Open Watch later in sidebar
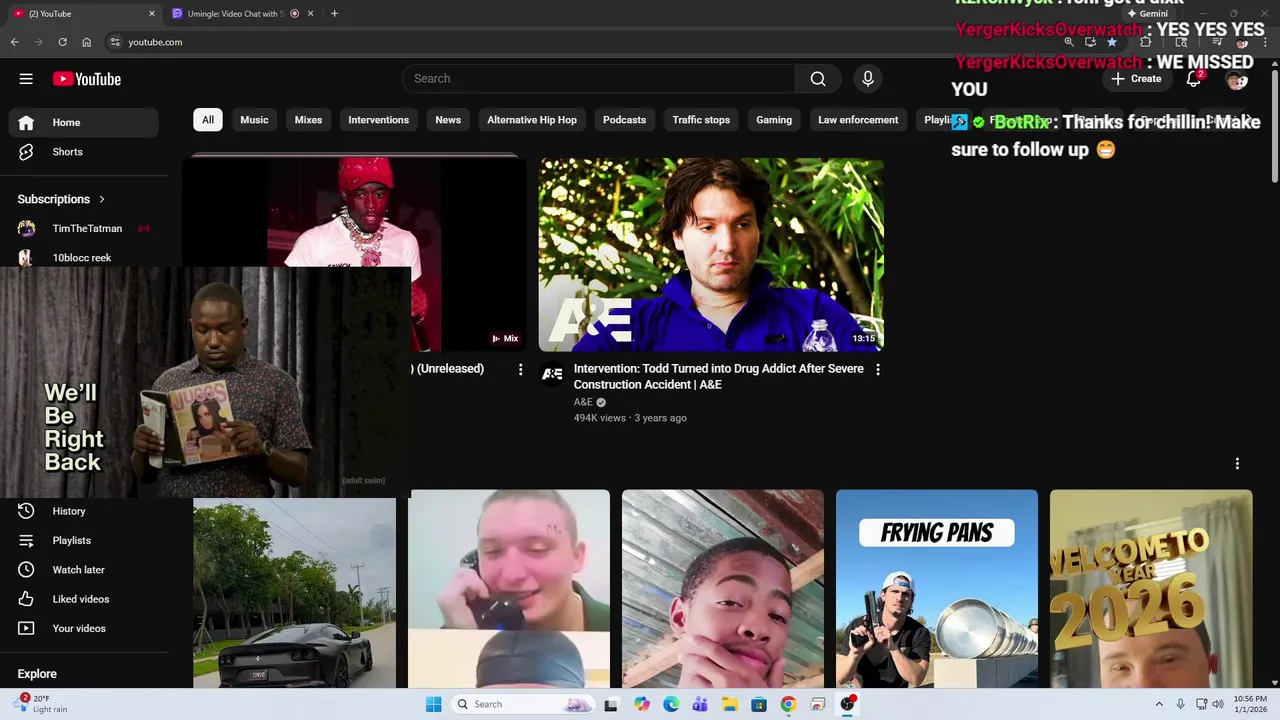This screenshot has height=720, width=1280. [x=84, y=570]
